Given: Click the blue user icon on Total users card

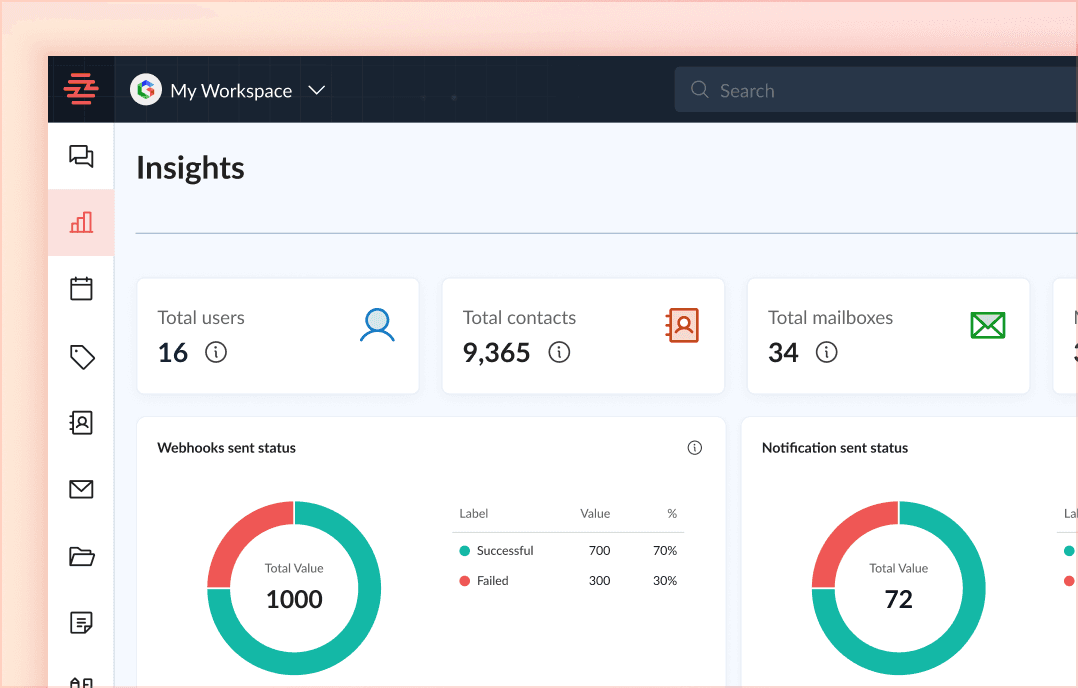Looking at the screenshot, I should pyautogui.click(x=377, y=325).
